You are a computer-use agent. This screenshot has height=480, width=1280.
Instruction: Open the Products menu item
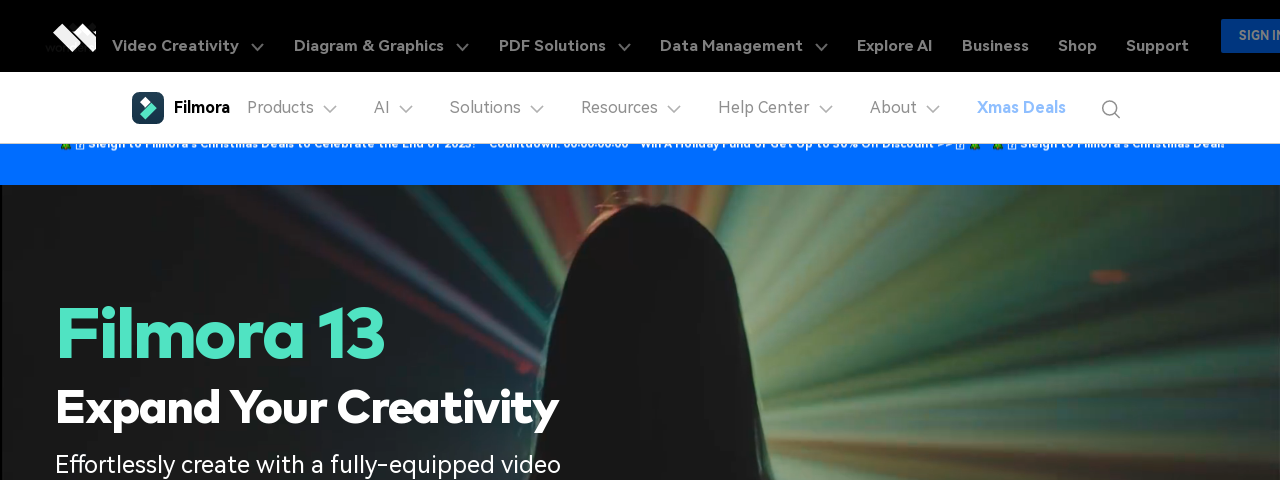(280, 108)
